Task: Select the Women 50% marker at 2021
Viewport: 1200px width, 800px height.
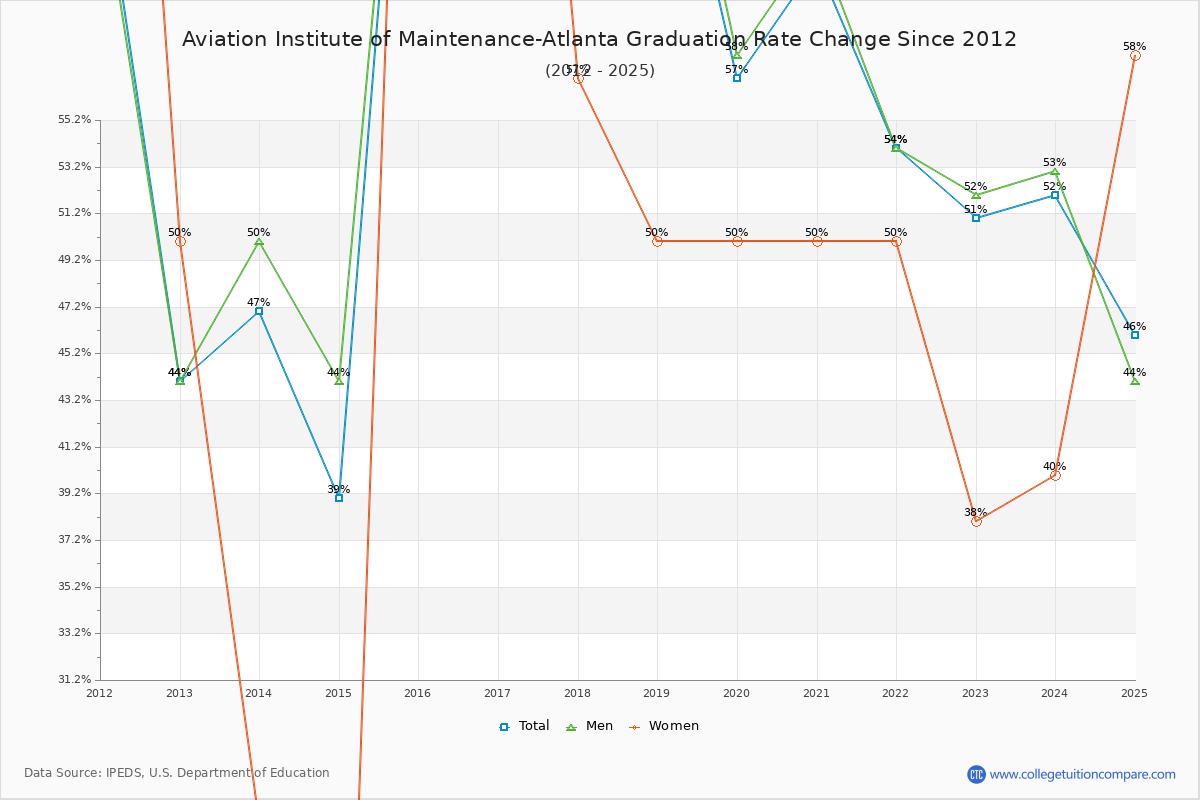Action: coord(817,241)
